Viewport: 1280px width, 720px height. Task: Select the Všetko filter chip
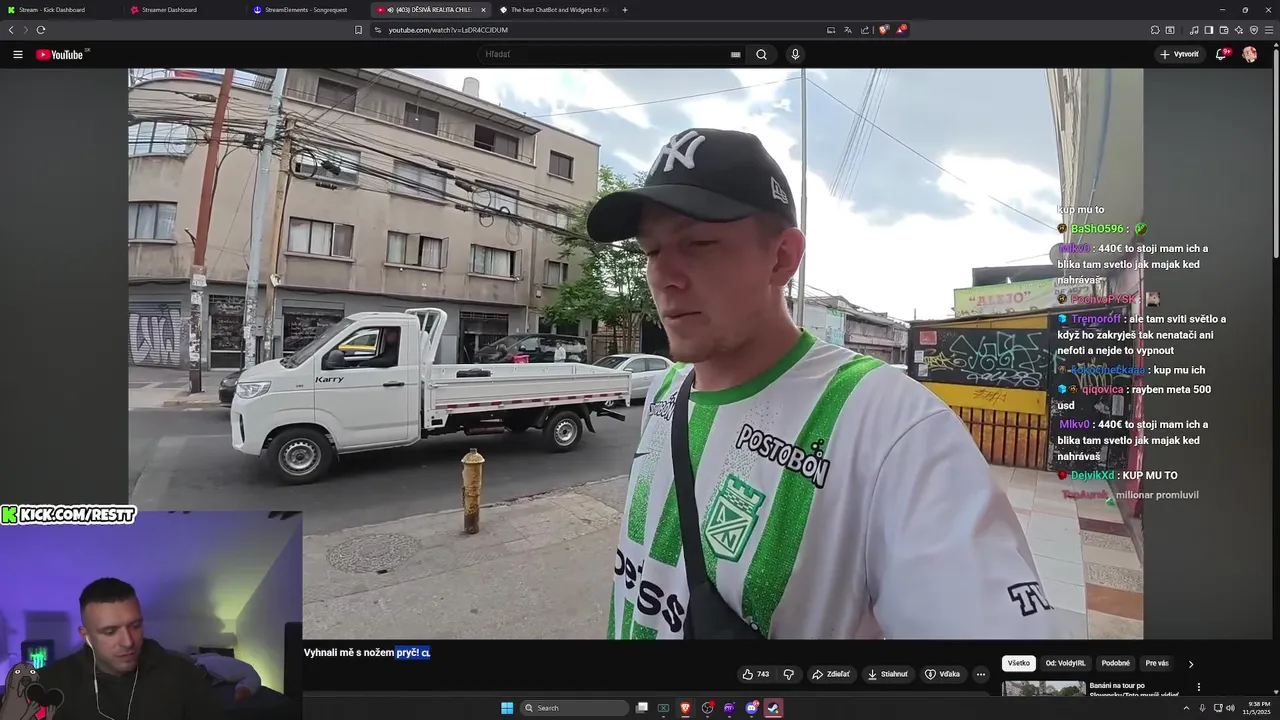coord(1019,663)
